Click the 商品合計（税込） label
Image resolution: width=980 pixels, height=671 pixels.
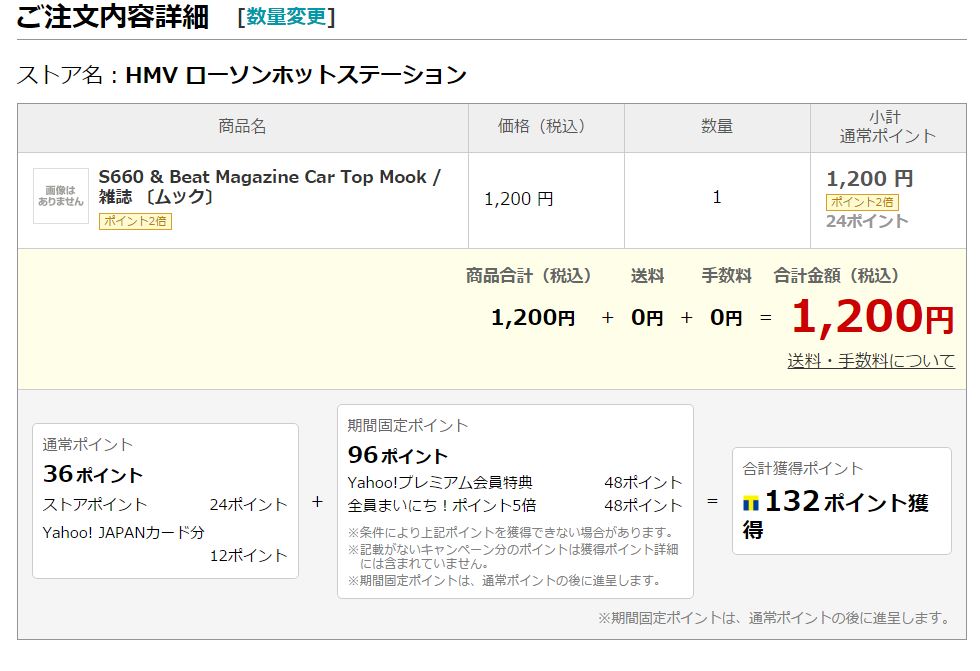[x=528, y=276]
